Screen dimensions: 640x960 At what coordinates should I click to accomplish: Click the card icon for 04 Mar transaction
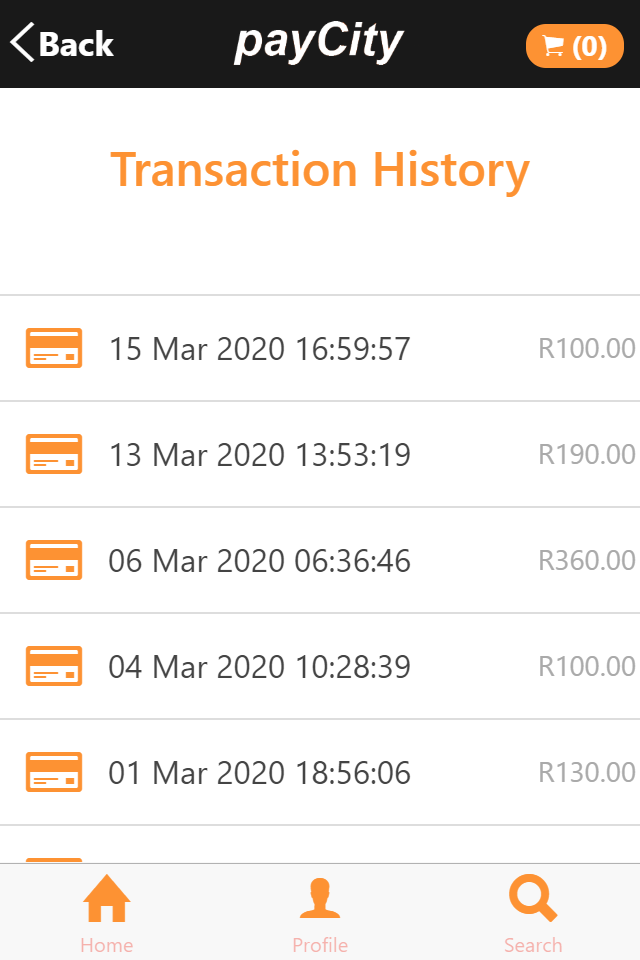coord(53,666)
